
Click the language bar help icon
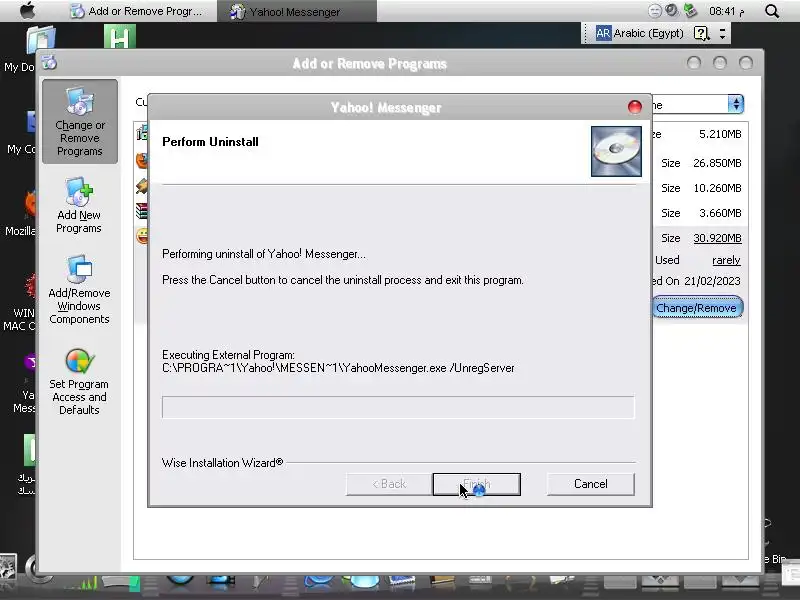click(702, 34)
